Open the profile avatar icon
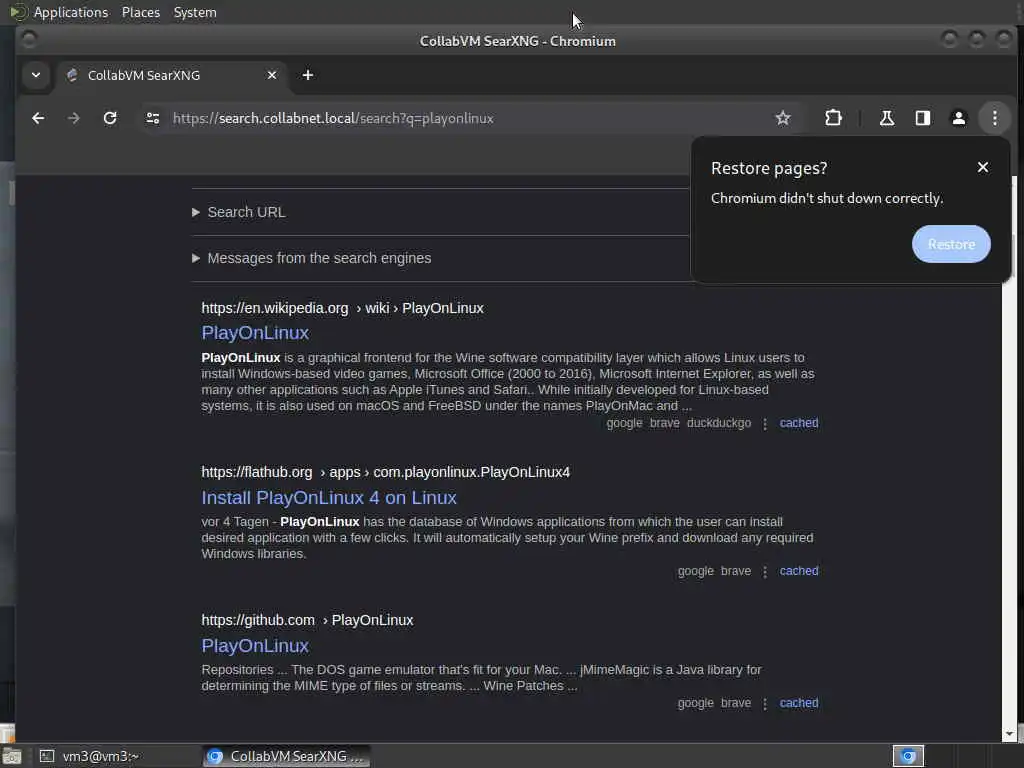Screen dimensions: 1024x768 point(958,118)
